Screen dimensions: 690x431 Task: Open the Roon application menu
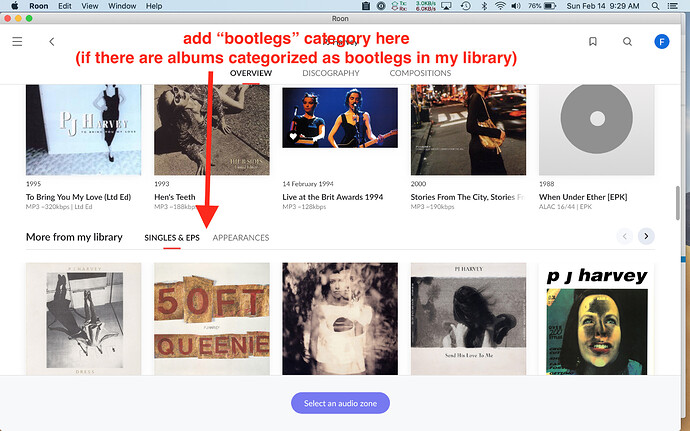click(39, 6)
